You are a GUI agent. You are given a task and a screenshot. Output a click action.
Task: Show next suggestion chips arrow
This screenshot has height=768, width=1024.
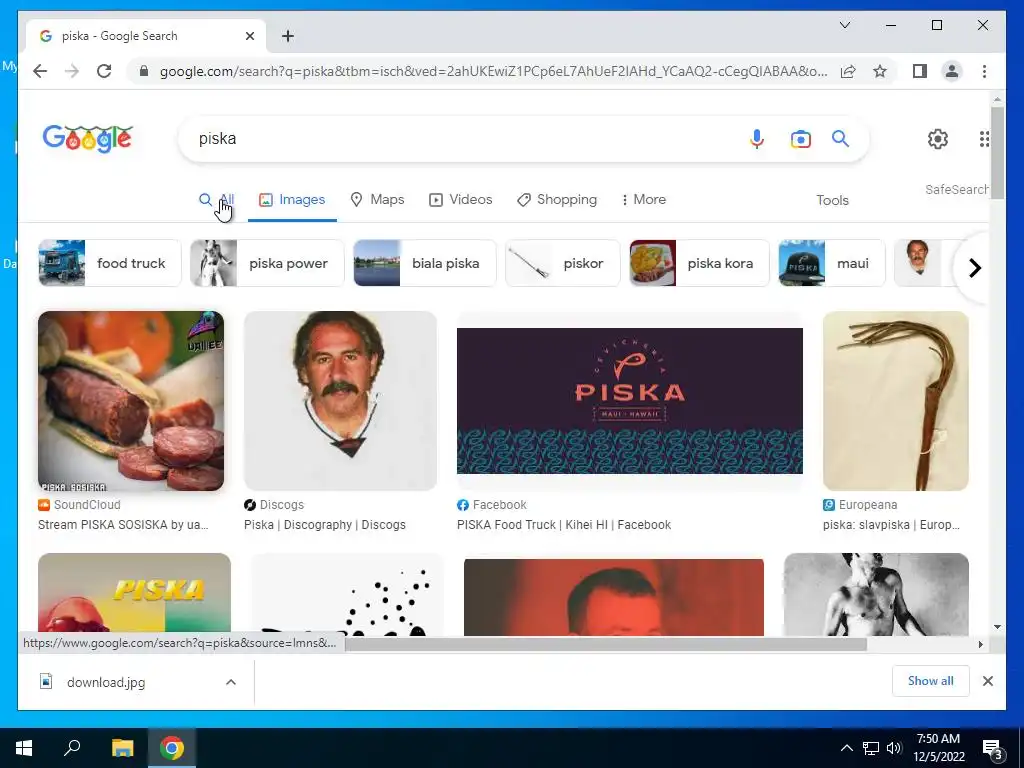pos(974,268)
